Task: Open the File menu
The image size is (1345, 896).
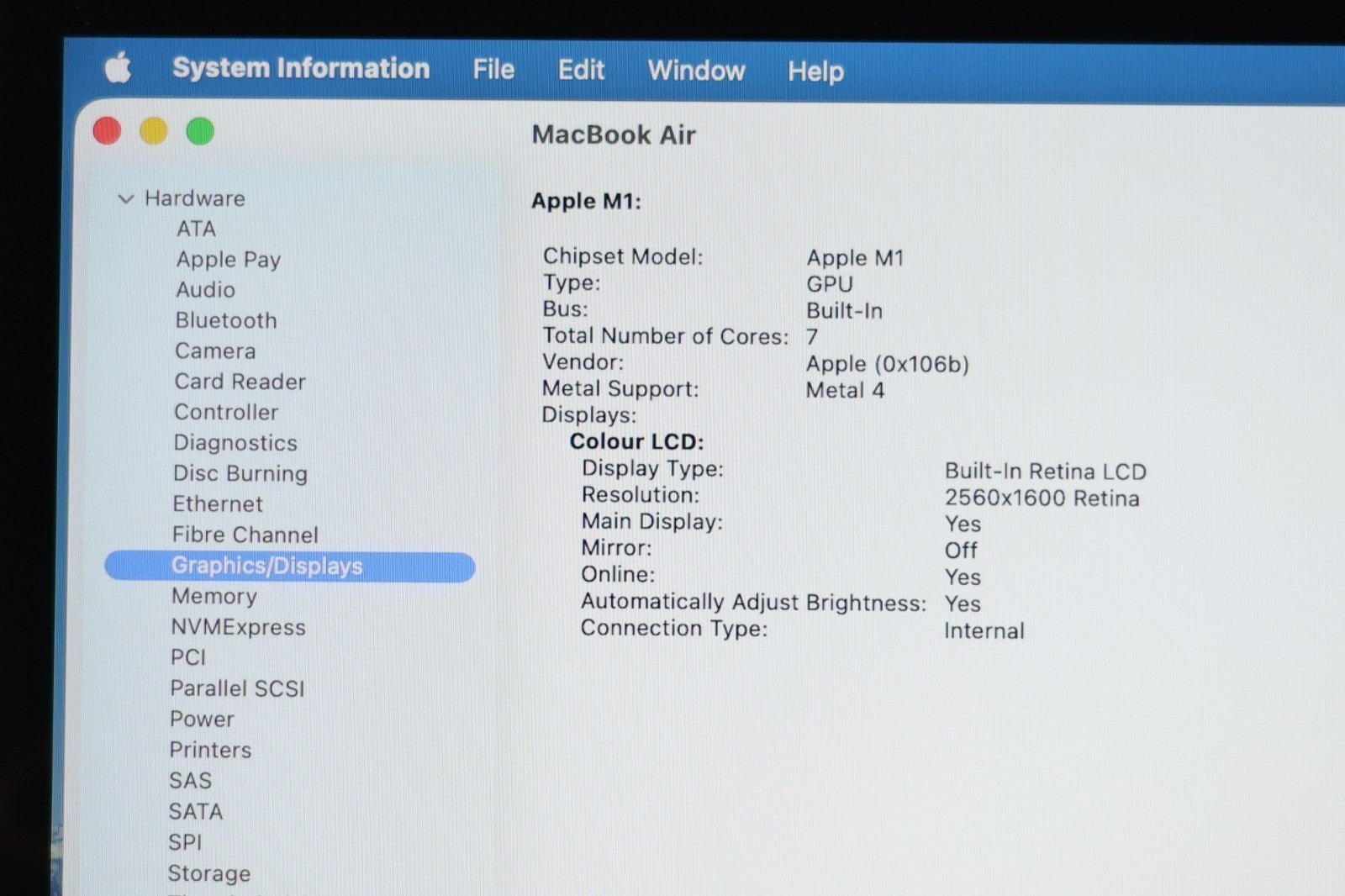Action: [493, 69]
